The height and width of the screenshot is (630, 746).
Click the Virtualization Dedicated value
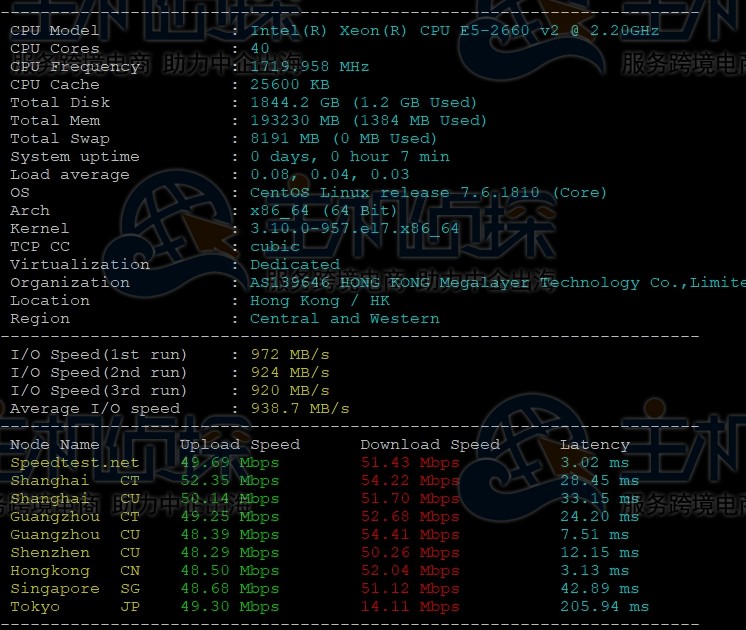(295, 265)
